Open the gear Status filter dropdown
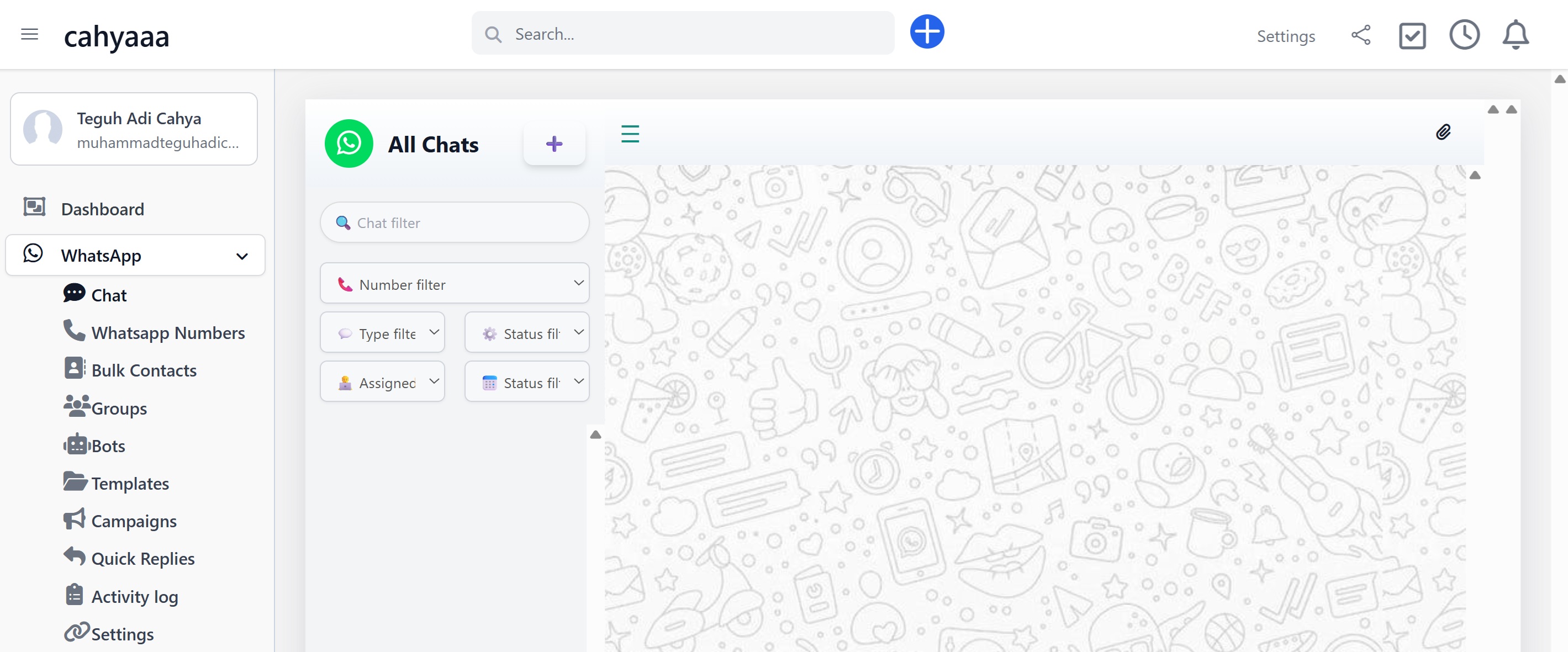Viewport: 1568px width, 652px height. pos(526,333)
